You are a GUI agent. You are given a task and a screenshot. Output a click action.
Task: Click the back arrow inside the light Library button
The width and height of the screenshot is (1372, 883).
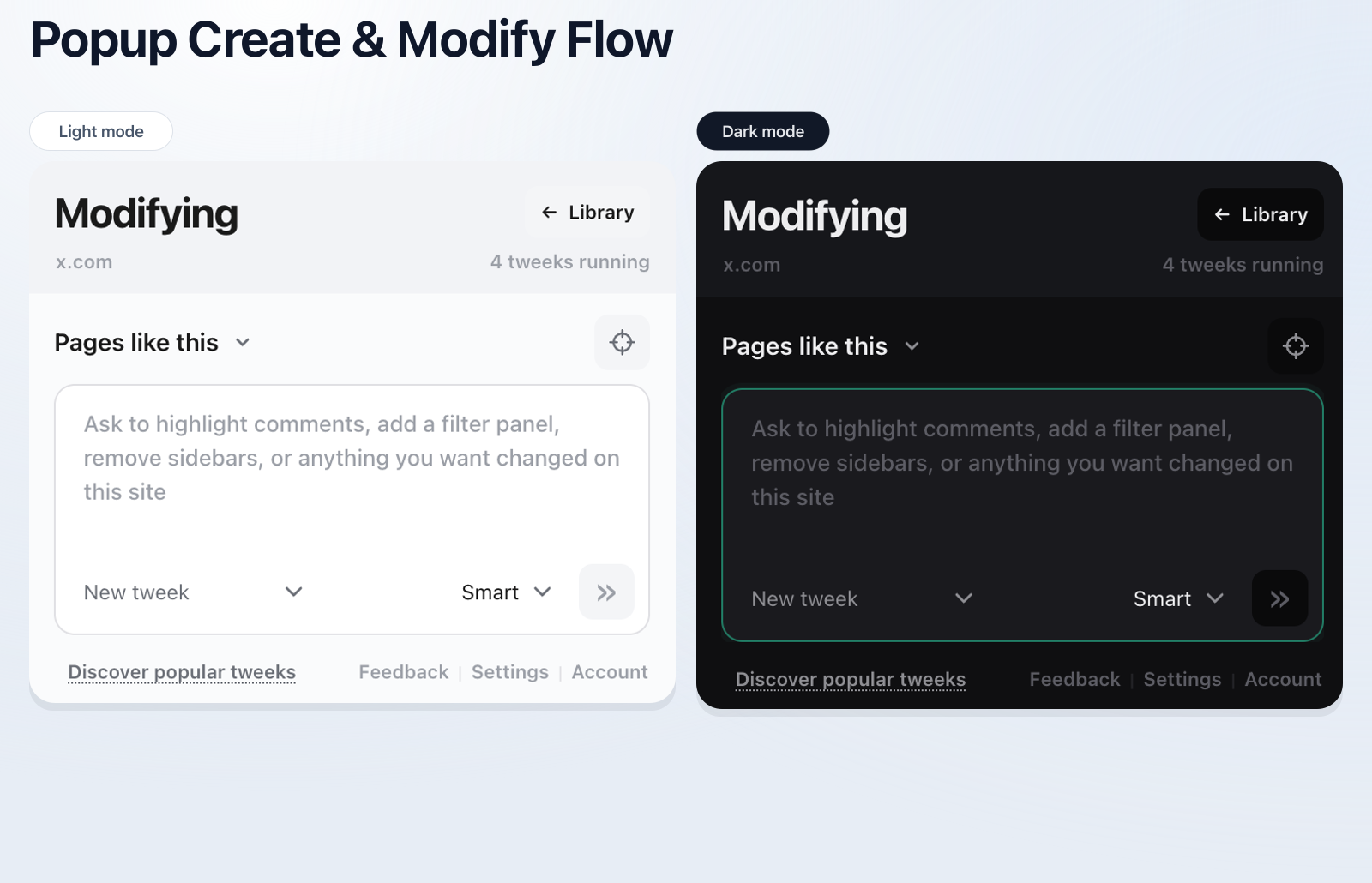click(x=548, y=212)
